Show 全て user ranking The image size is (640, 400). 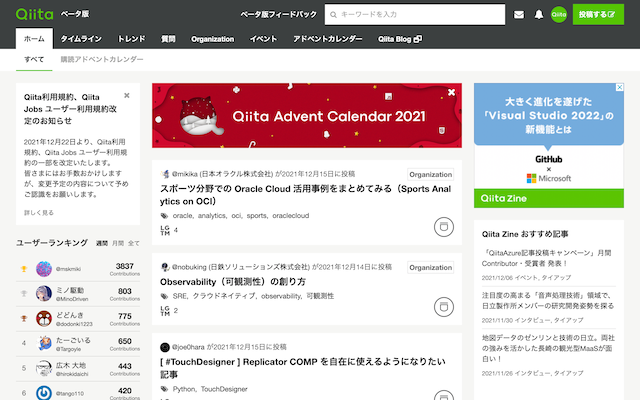click(134, 243)
